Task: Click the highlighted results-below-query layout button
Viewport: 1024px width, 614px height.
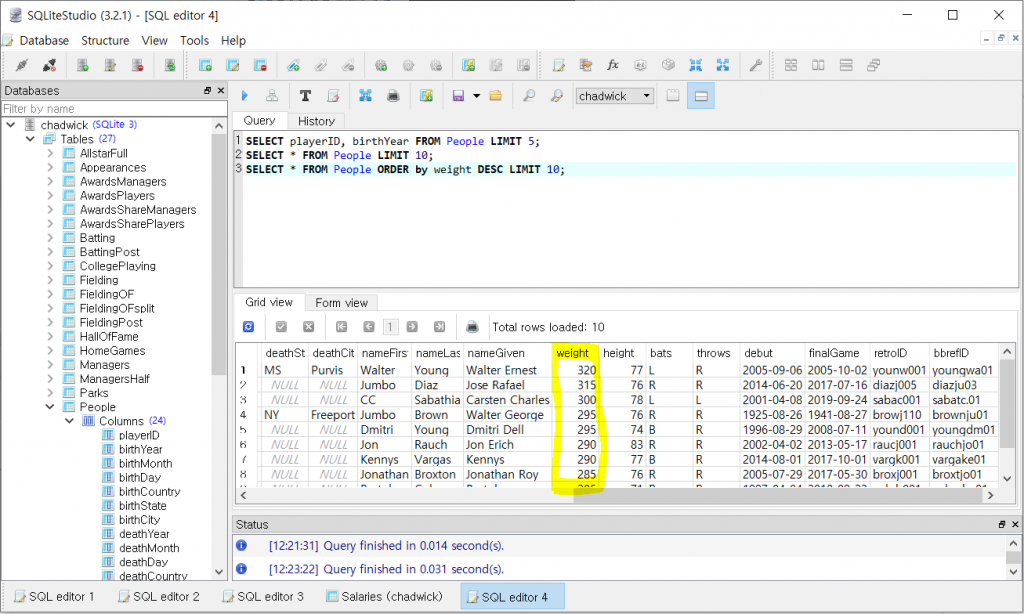Action: (x=701, y=96)
